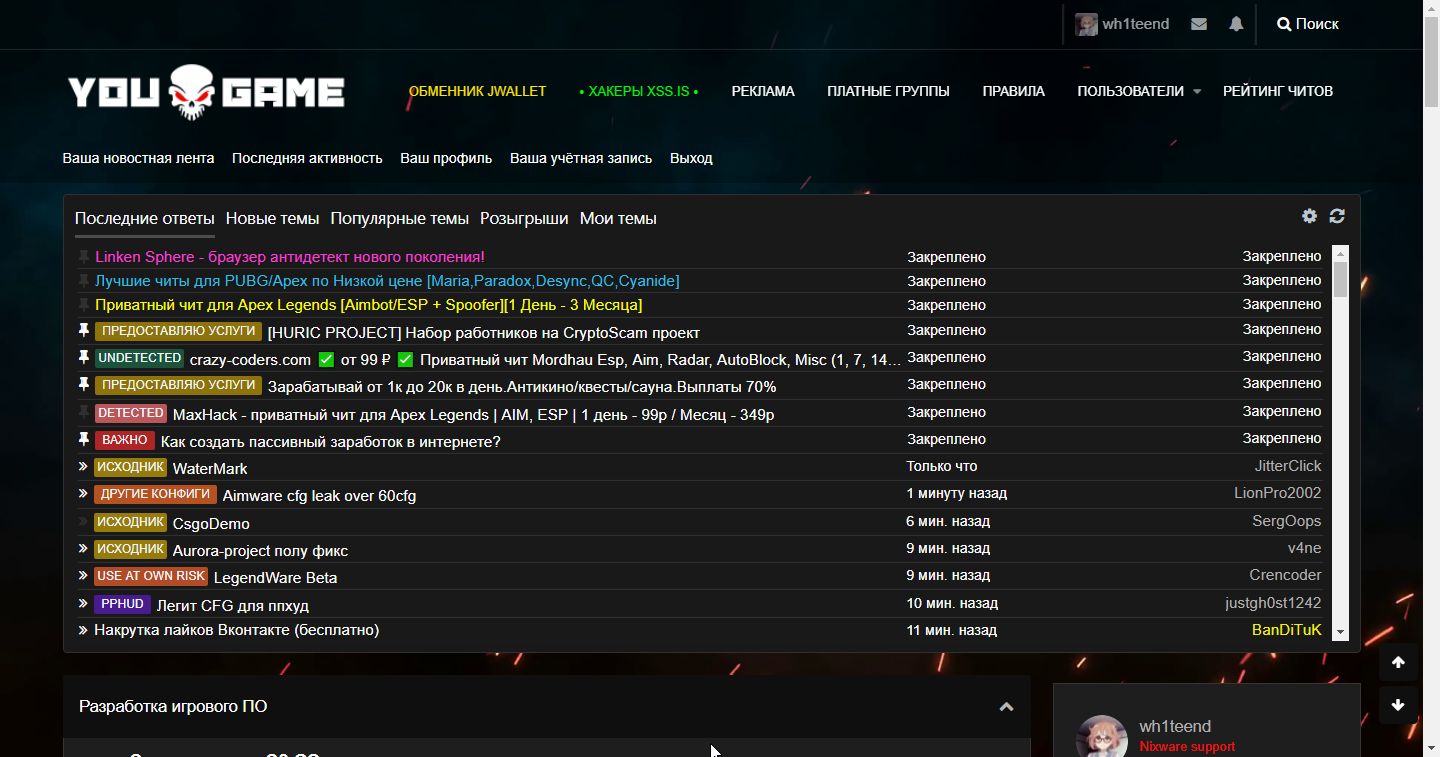Collapse the Разработка игрового ПО section

pyautogui.click(x=1006, y=707)
